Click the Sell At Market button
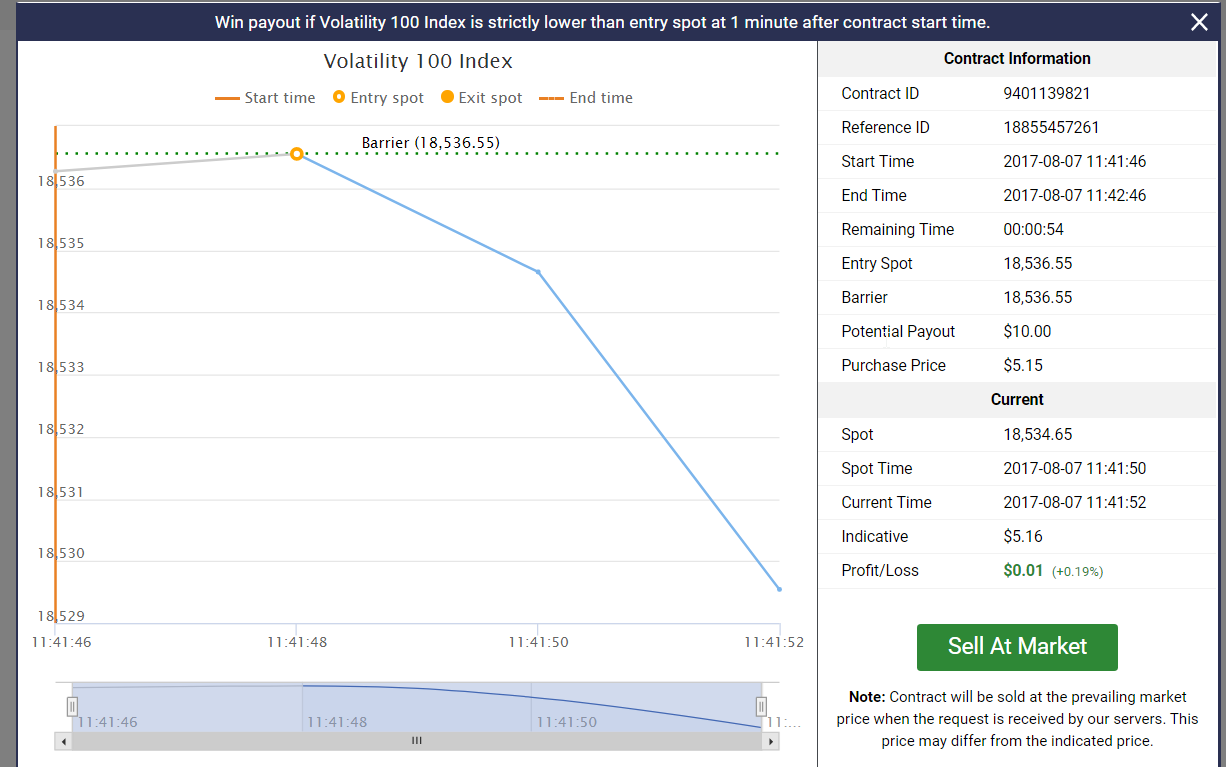1226x767 pixels. click(1017, 647)
